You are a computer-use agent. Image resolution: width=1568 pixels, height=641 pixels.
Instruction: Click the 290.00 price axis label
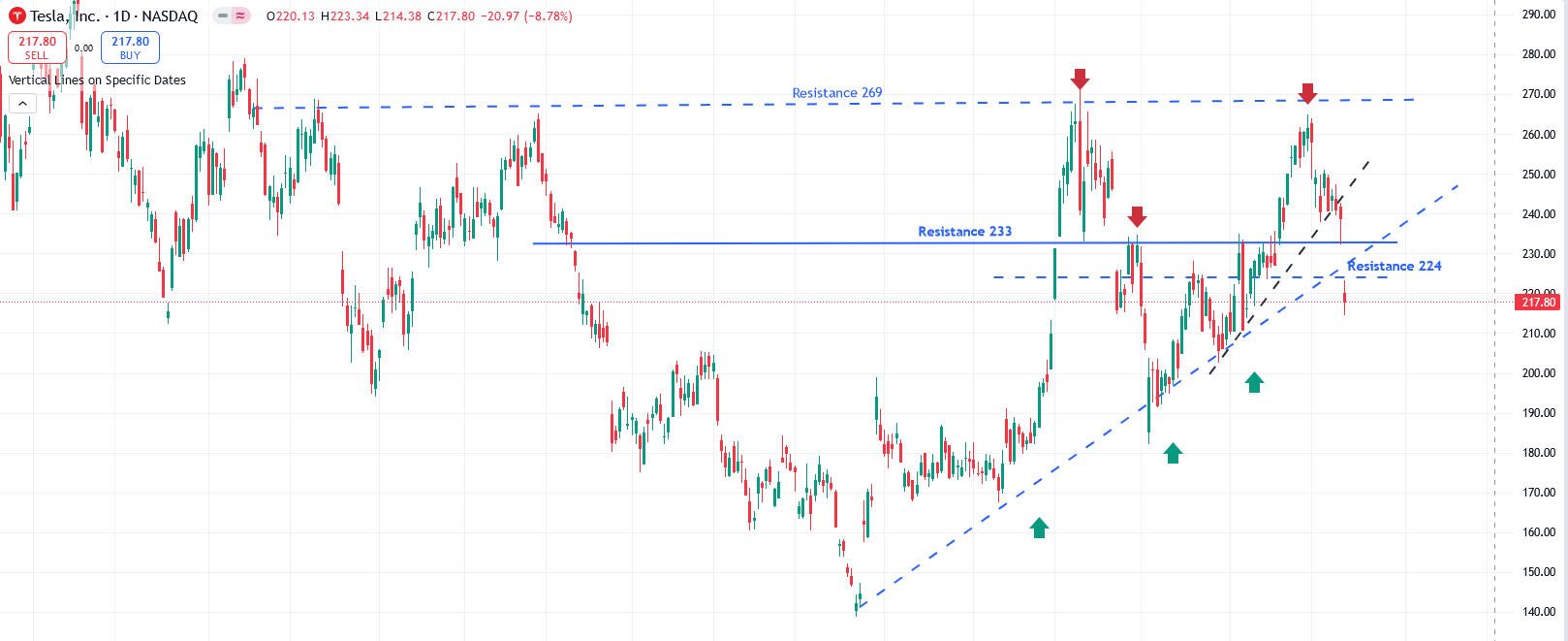(1538, 15)
